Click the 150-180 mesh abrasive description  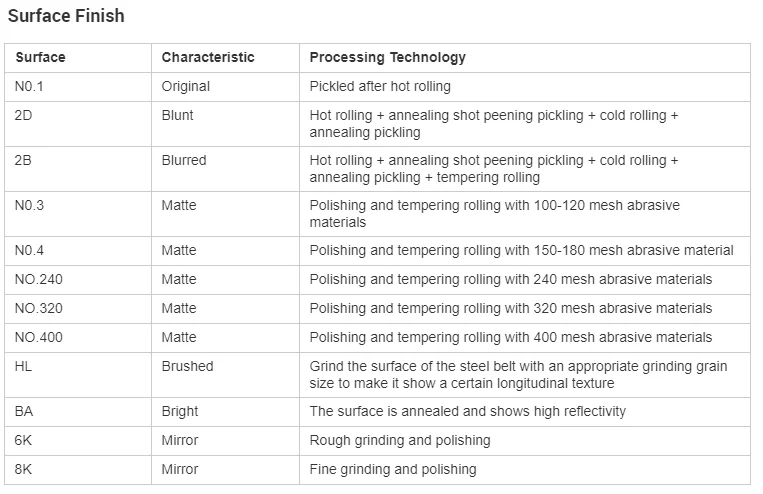(521, 250)
